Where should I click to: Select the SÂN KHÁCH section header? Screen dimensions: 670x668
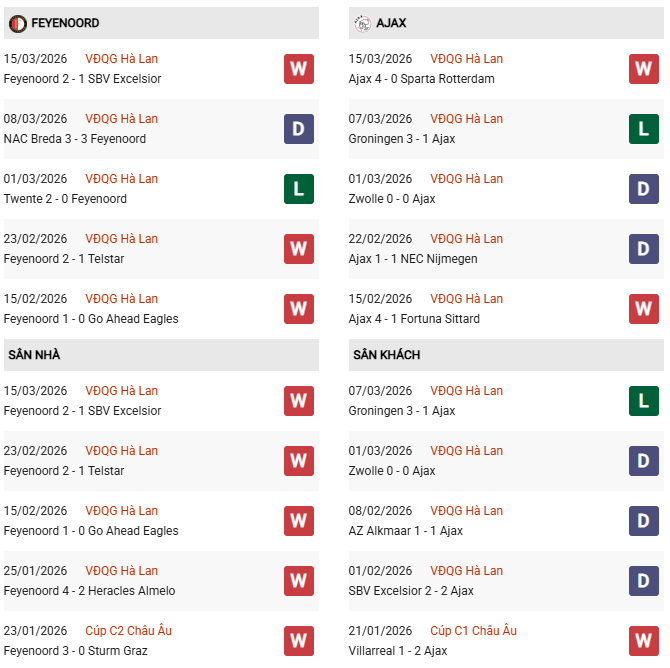pos(386,355)
